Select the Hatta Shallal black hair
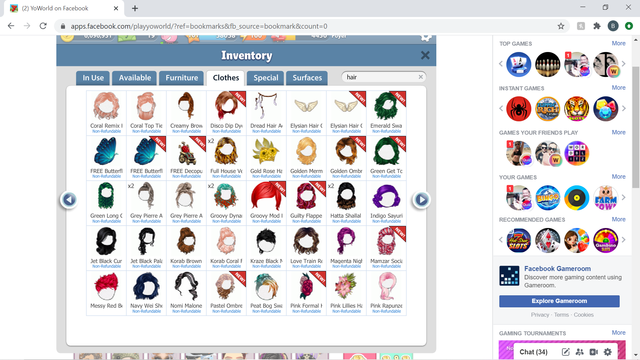Image resolution: width=640 pixels, height=360 pixels. pyautogui.click(x=346, y=202)
